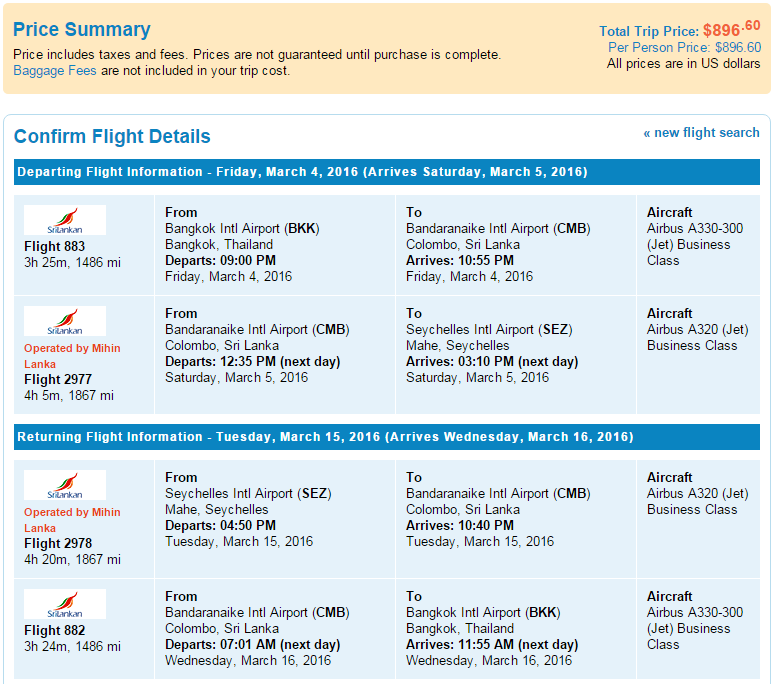Click Departs 07:01 AM (next day) text
775x684 pixels.
pos(253,644)
